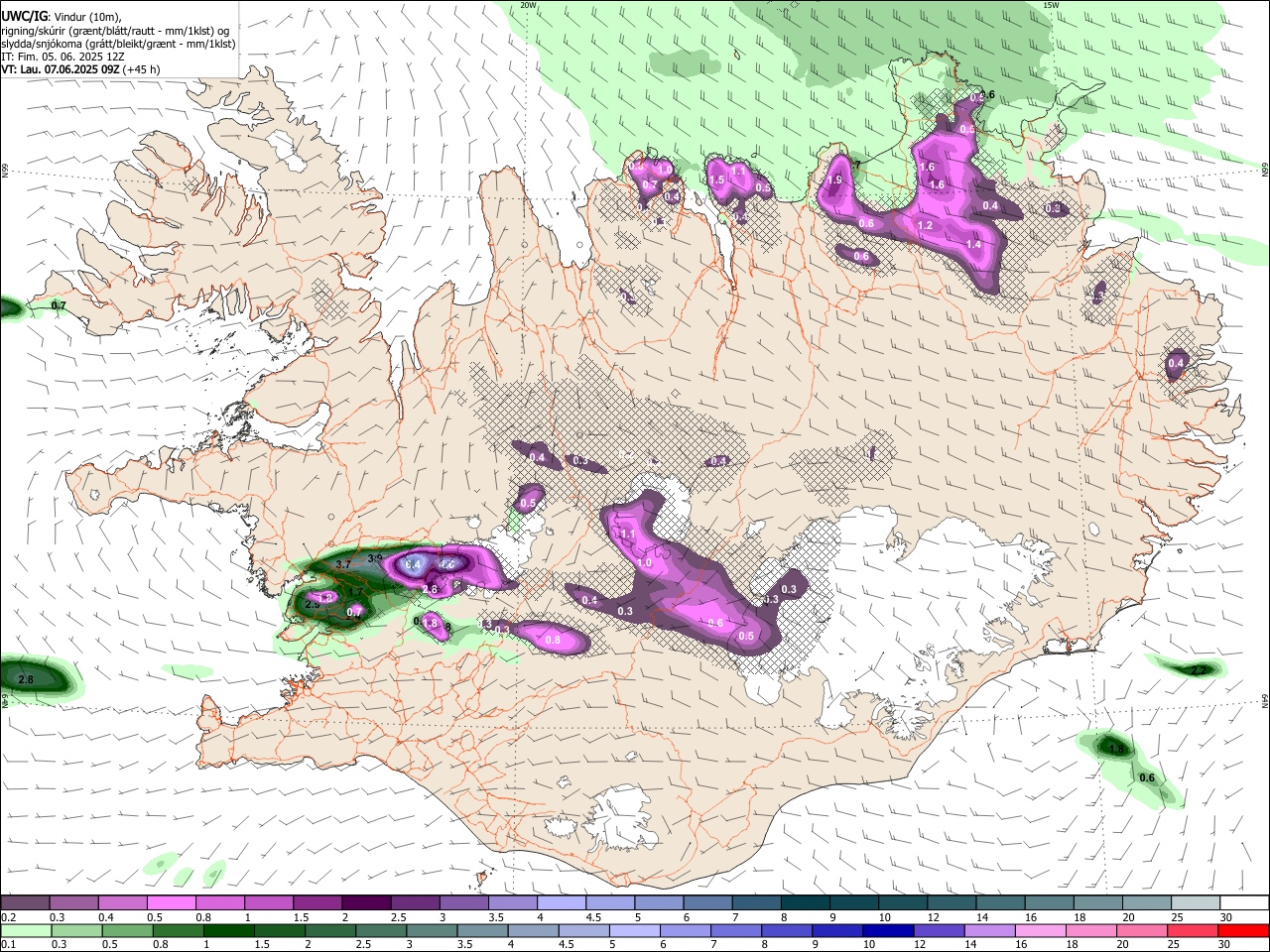Select the 'IT: Fim. 05. 06. 2025 12Z' line
The height and width of the screenshot is (952, 1270).
click(63, 57)
